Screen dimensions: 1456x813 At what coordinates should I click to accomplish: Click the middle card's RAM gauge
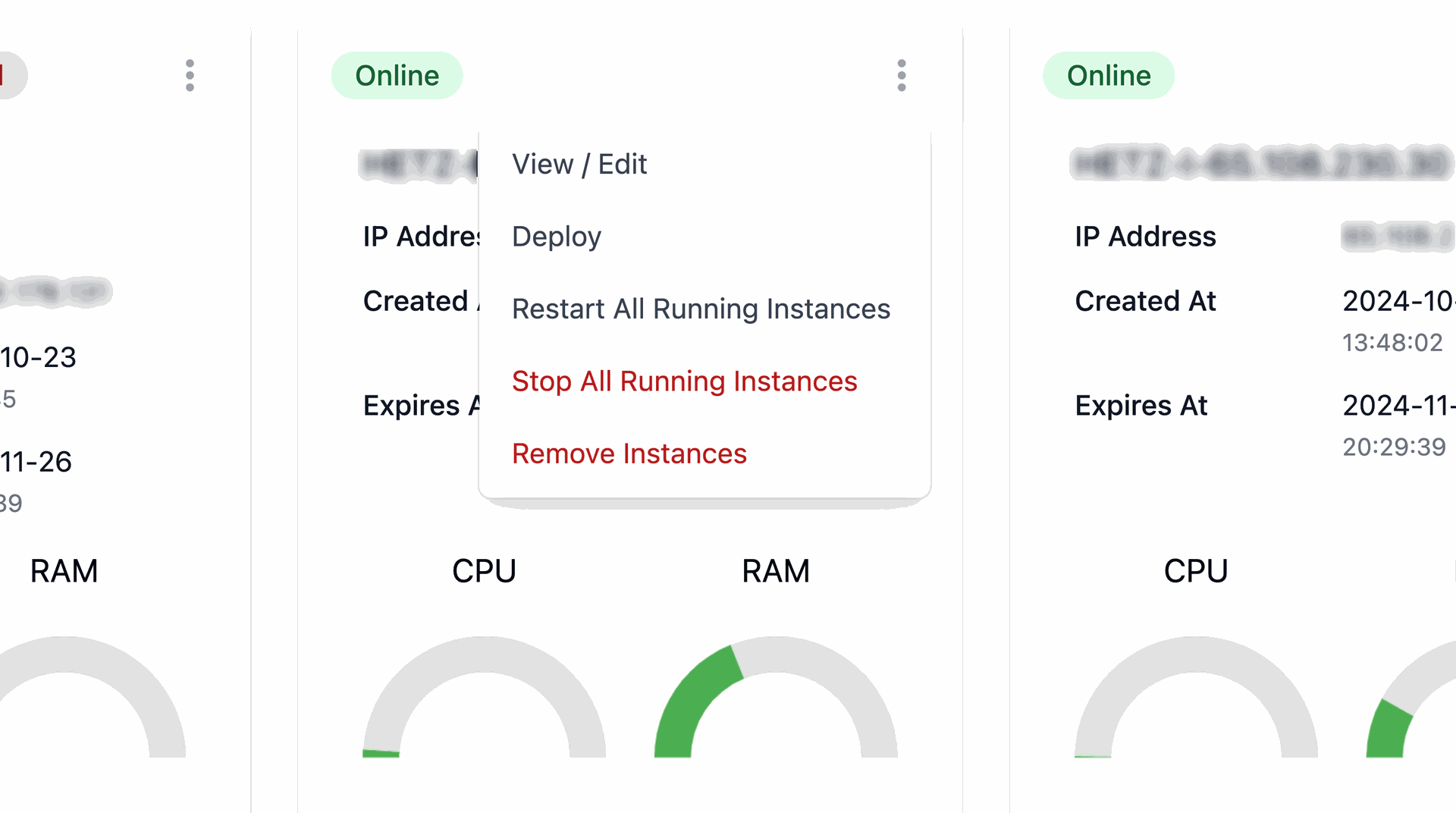[x=776, y=698]
